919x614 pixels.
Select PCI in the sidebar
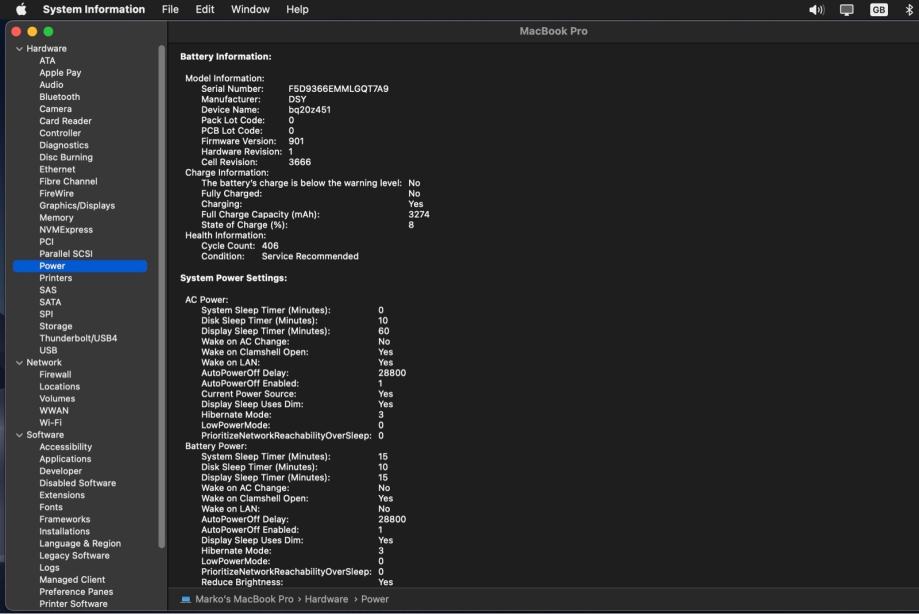click(46, 242)
